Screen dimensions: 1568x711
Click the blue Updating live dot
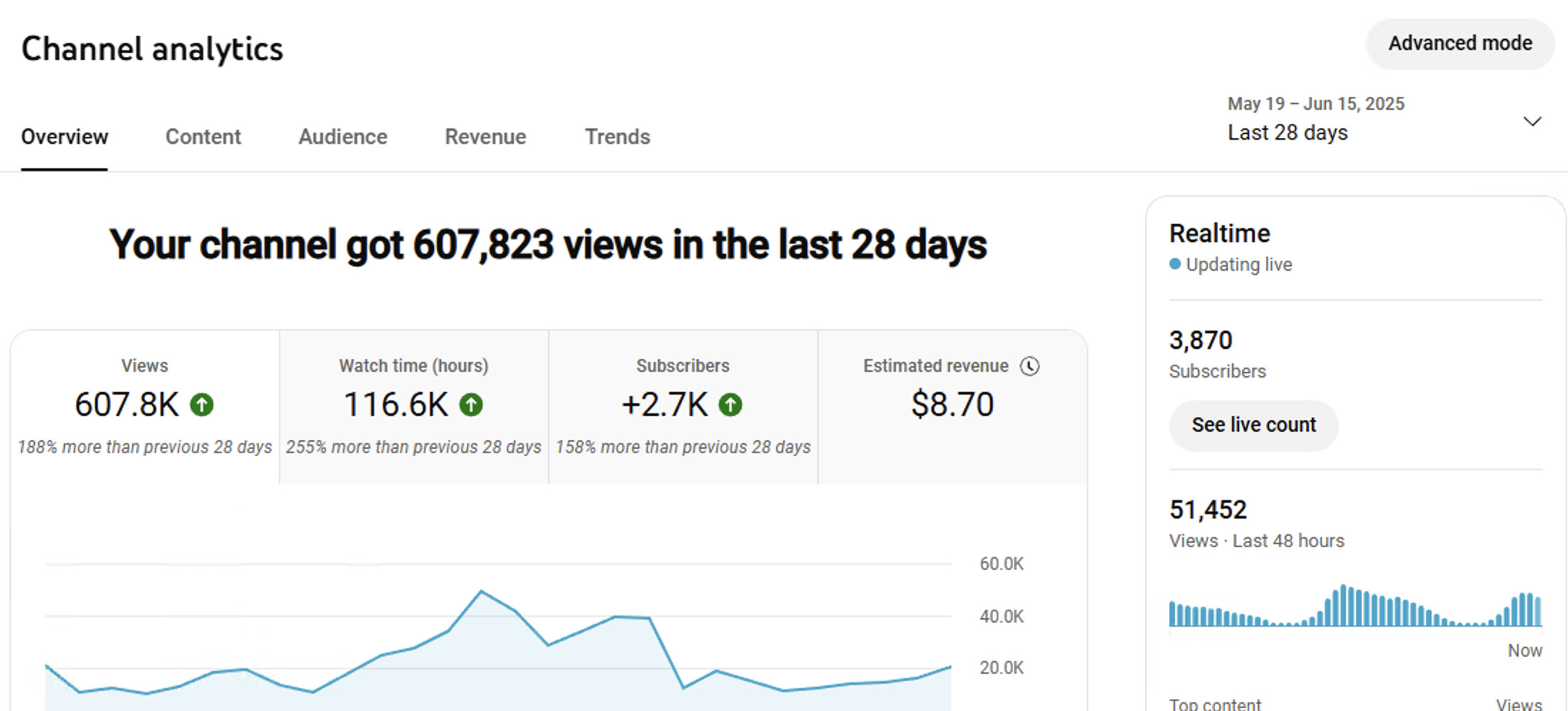point(1175,264)
